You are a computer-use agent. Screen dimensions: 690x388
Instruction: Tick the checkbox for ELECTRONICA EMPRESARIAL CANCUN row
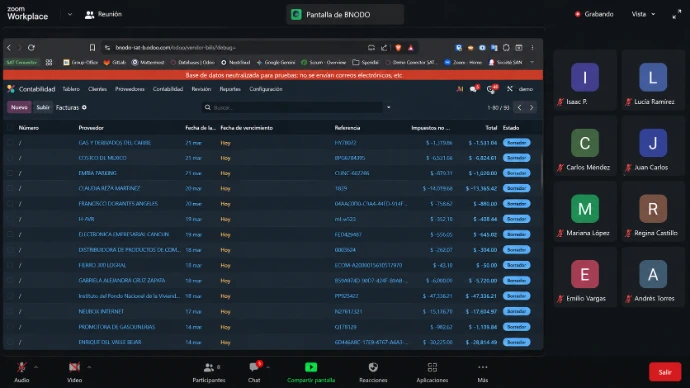pos(10,234)
